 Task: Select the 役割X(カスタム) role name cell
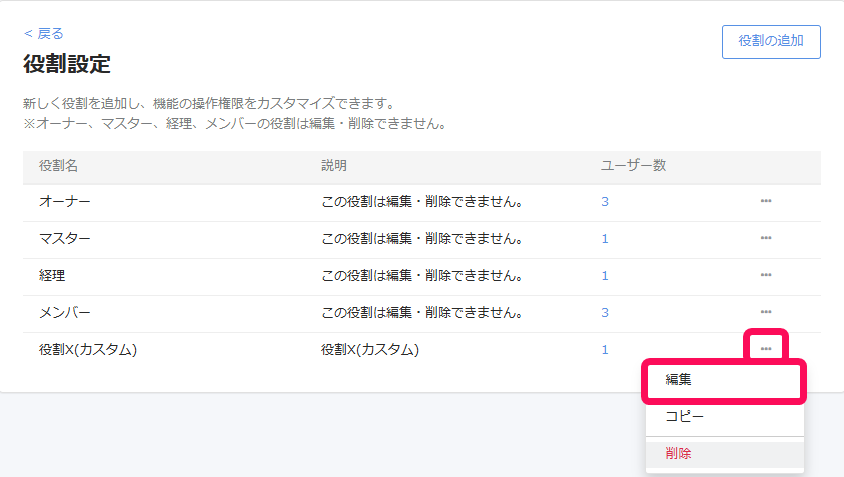88,349
